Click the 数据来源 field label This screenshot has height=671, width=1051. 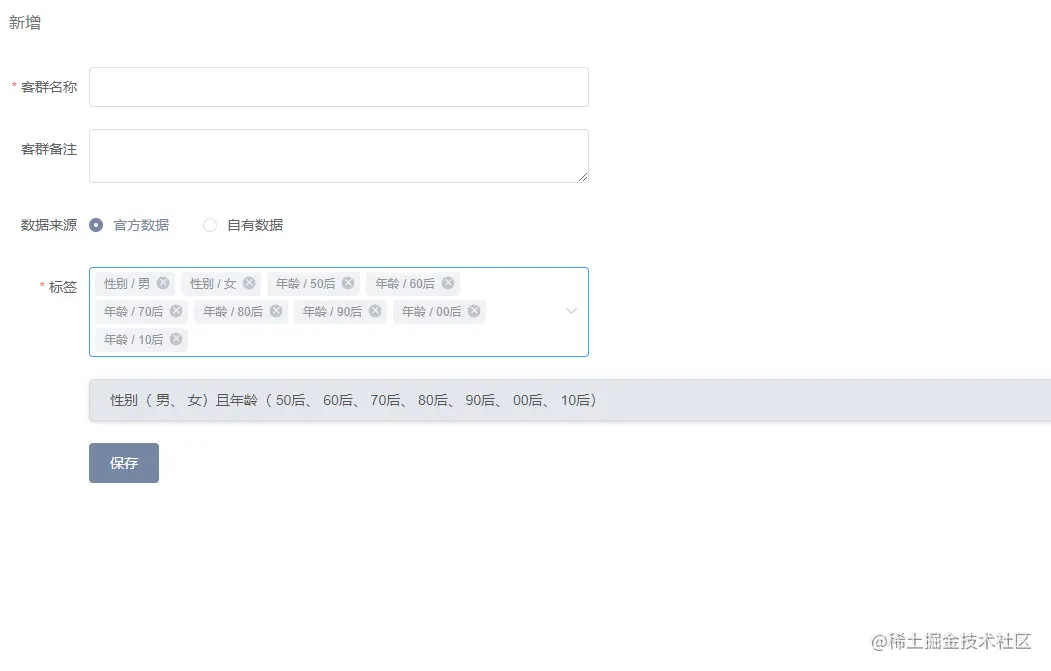49,225
